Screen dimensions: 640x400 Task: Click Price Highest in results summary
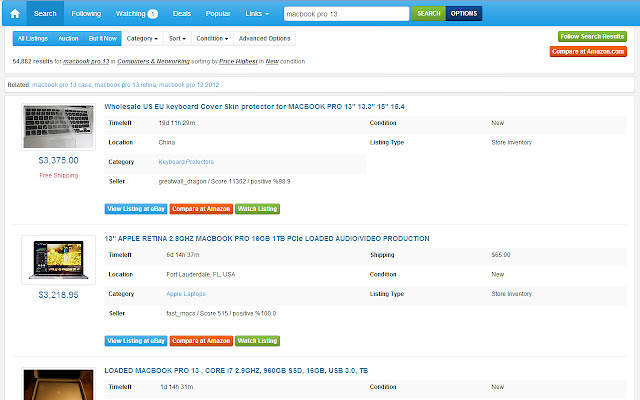[x=238, y=62]
